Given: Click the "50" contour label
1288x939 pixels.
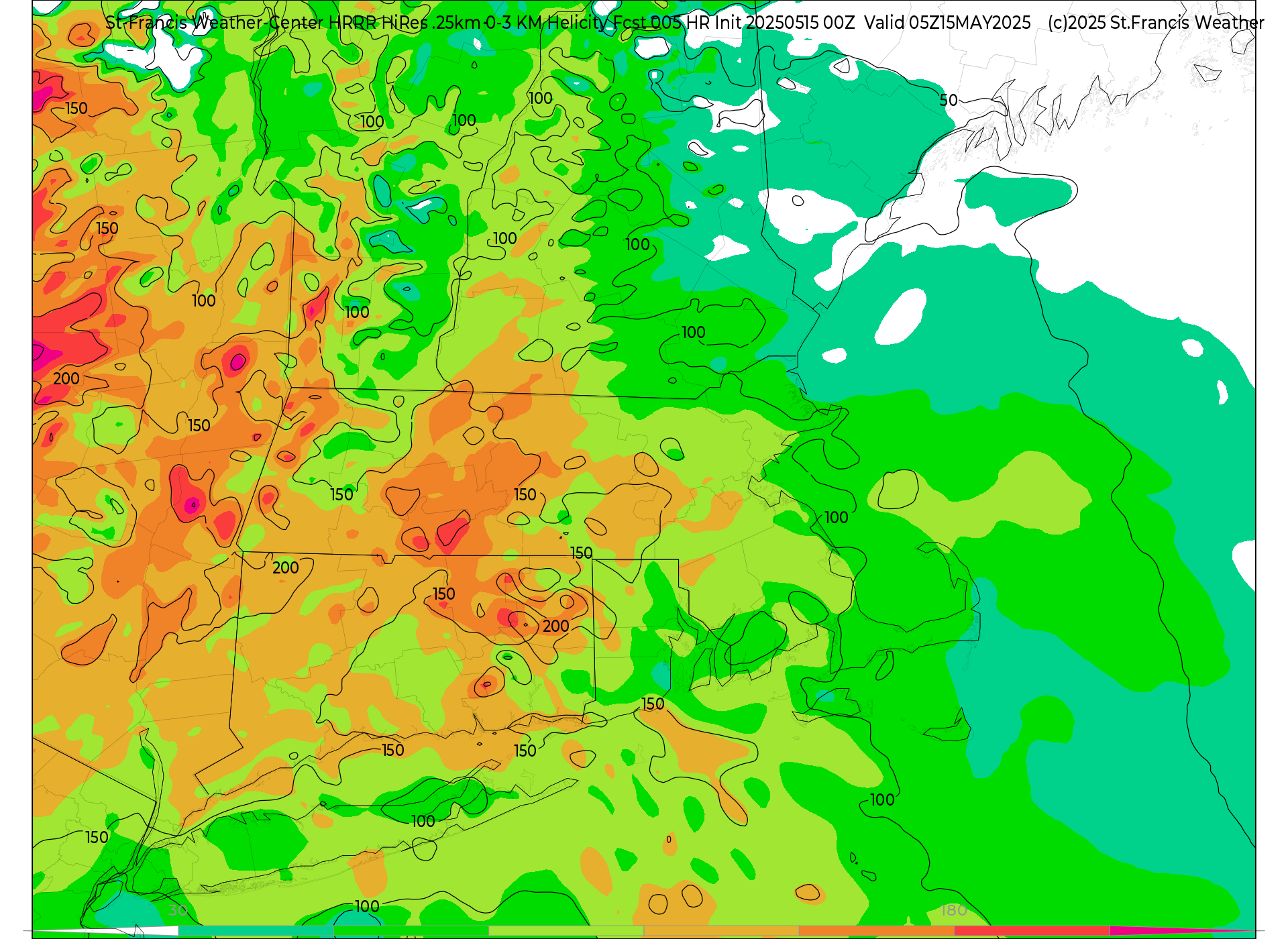Looking at the screenshot, I should coord(948,101).
